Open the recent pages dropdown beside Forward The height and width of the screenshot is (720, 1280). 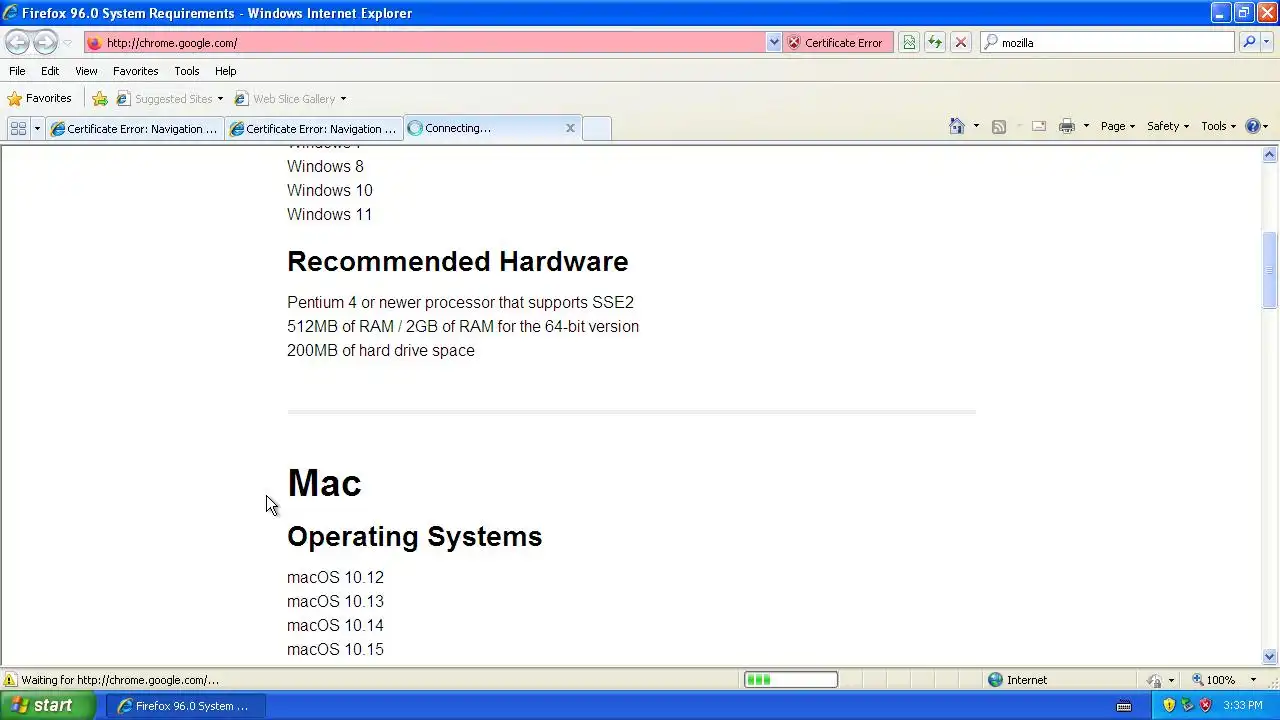(x=67, y=43)
